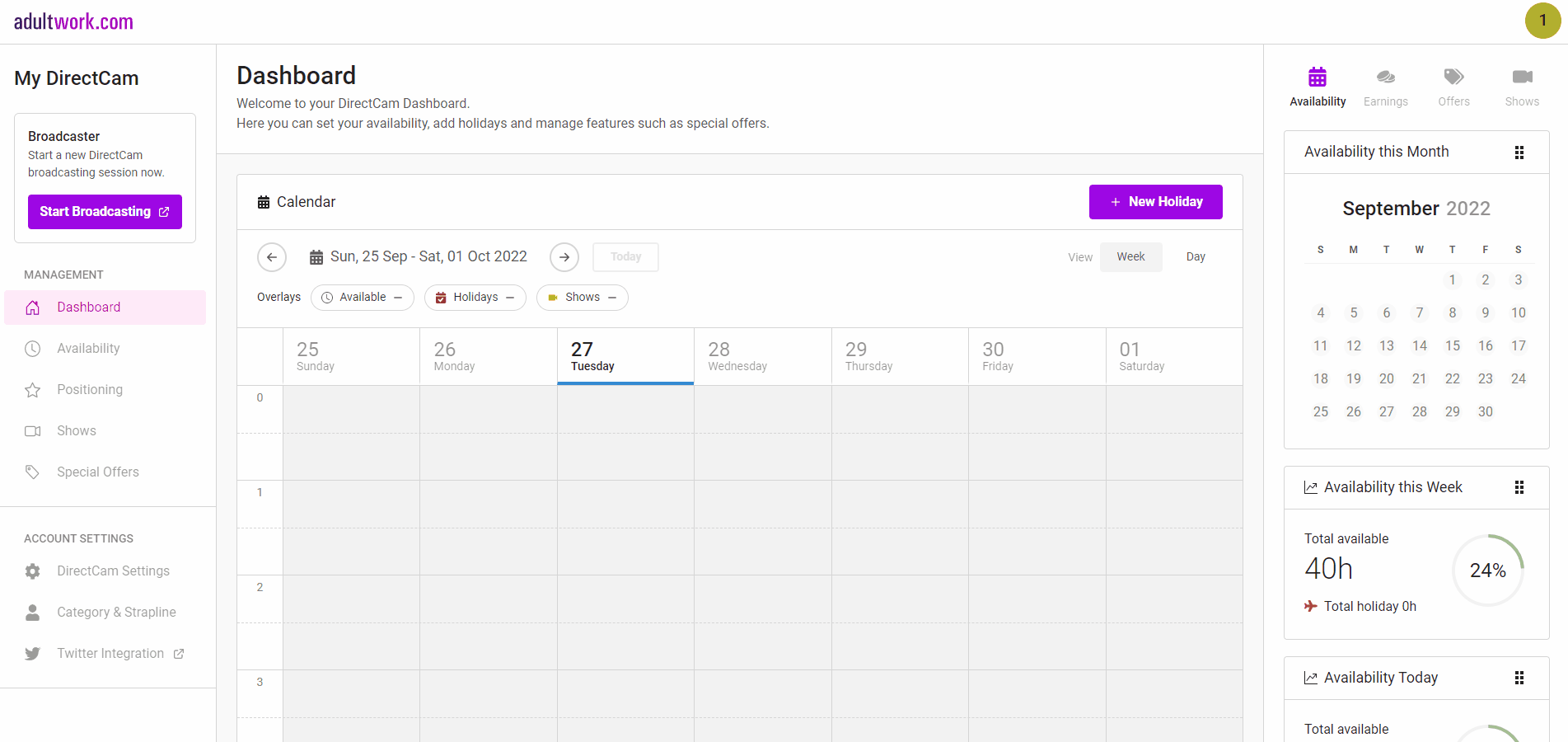Open Availability this Week options menu
The height and width of the screenshot is (742, 1568).
(x=1519, y=488)
